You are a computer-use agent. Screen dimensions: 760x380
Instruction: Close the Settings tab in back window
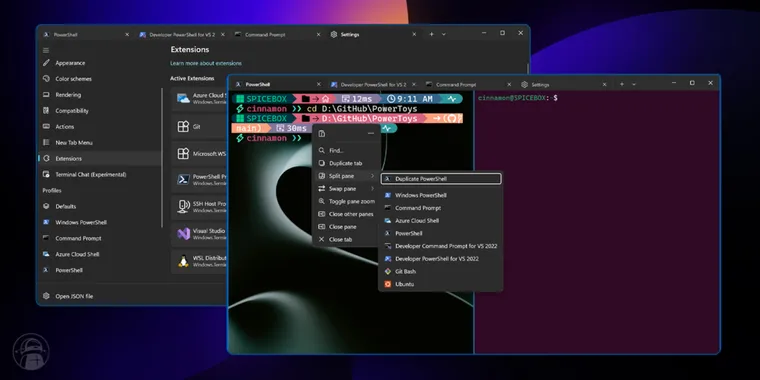(x=414, y=34)
